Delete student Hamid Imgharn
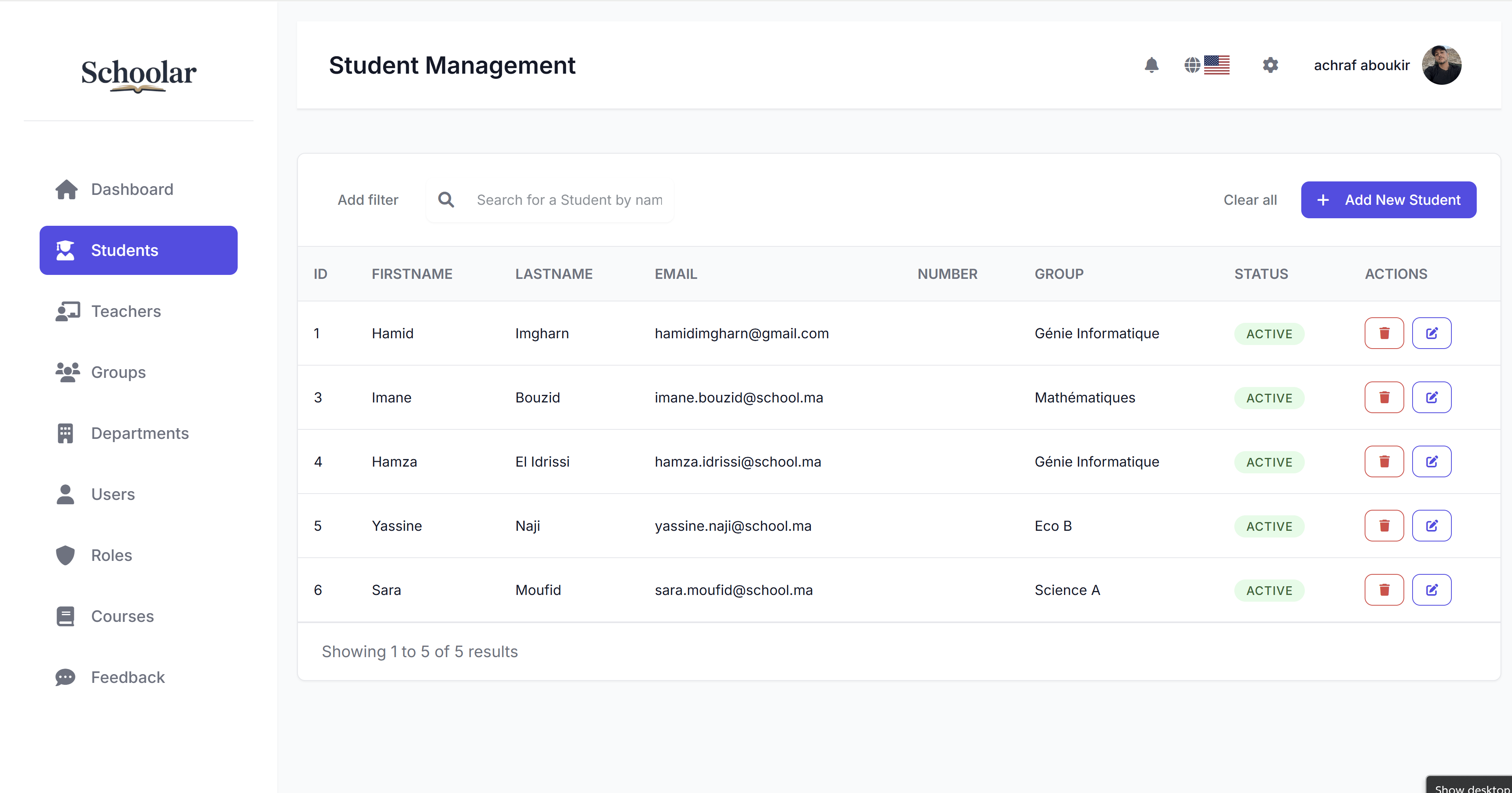Viewport: 1512px width, 793px height. 1384,334
